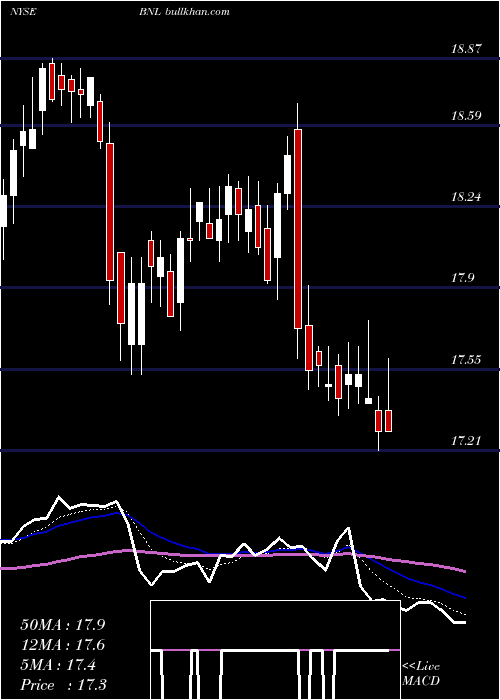This screenshot has height=700, width=500.
Task: Click the 5MA : 17.4 readout
Action: (x=58, y=665)
